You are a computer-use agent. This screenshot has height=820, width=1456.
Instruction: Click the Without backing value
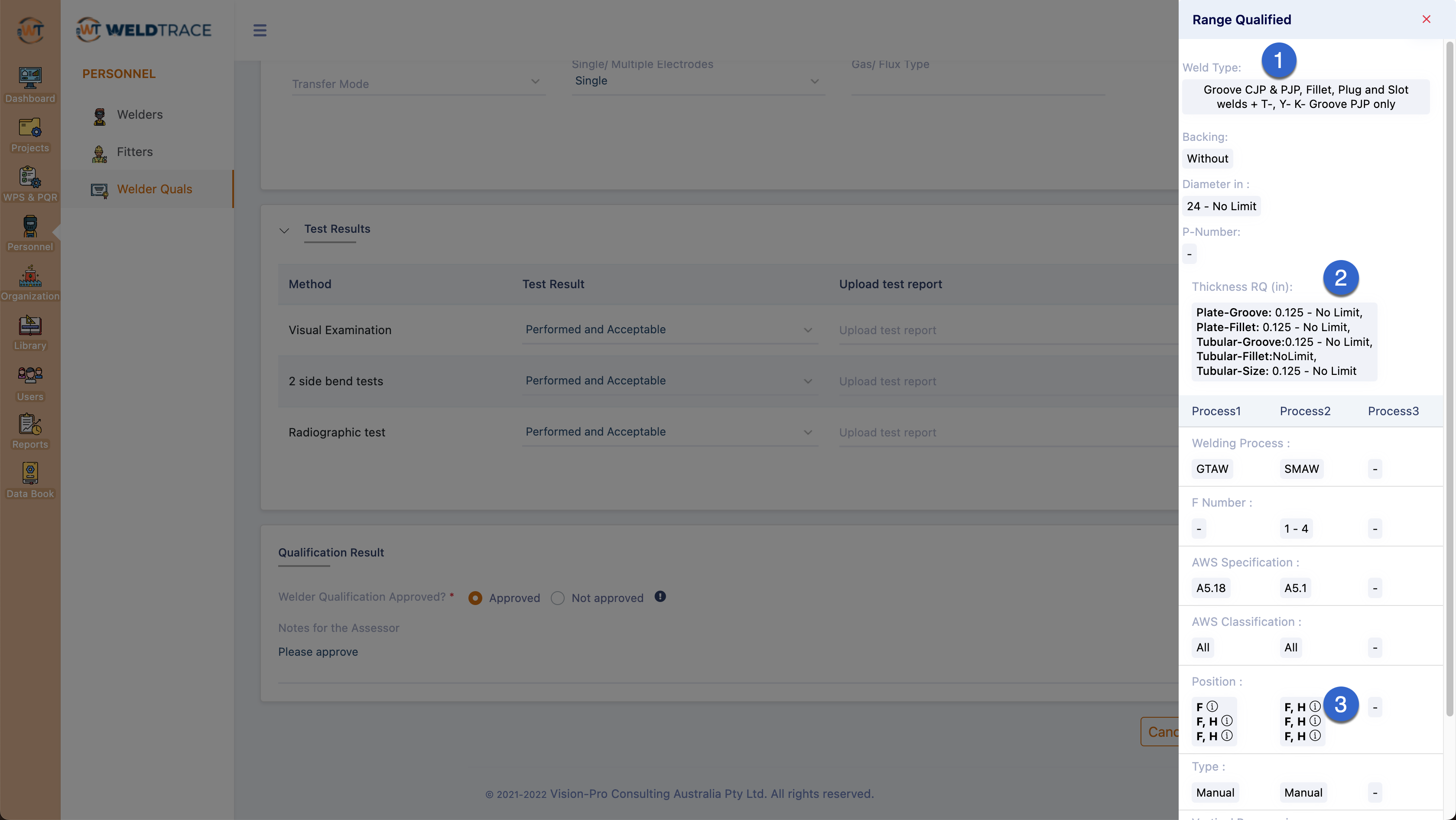(1207, 158)
